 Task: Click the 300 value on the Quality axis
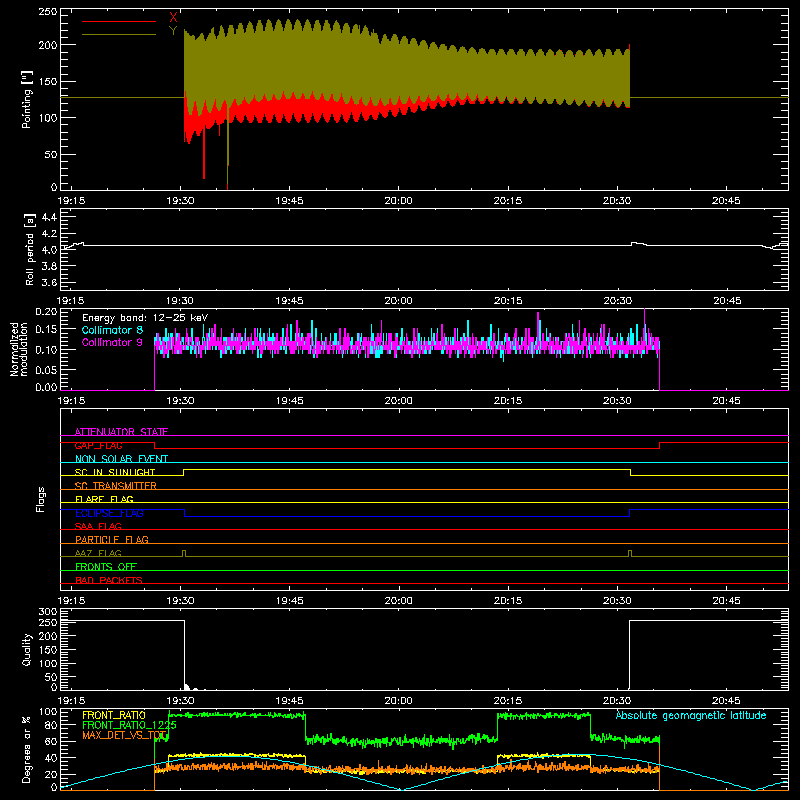pos(47,612)
